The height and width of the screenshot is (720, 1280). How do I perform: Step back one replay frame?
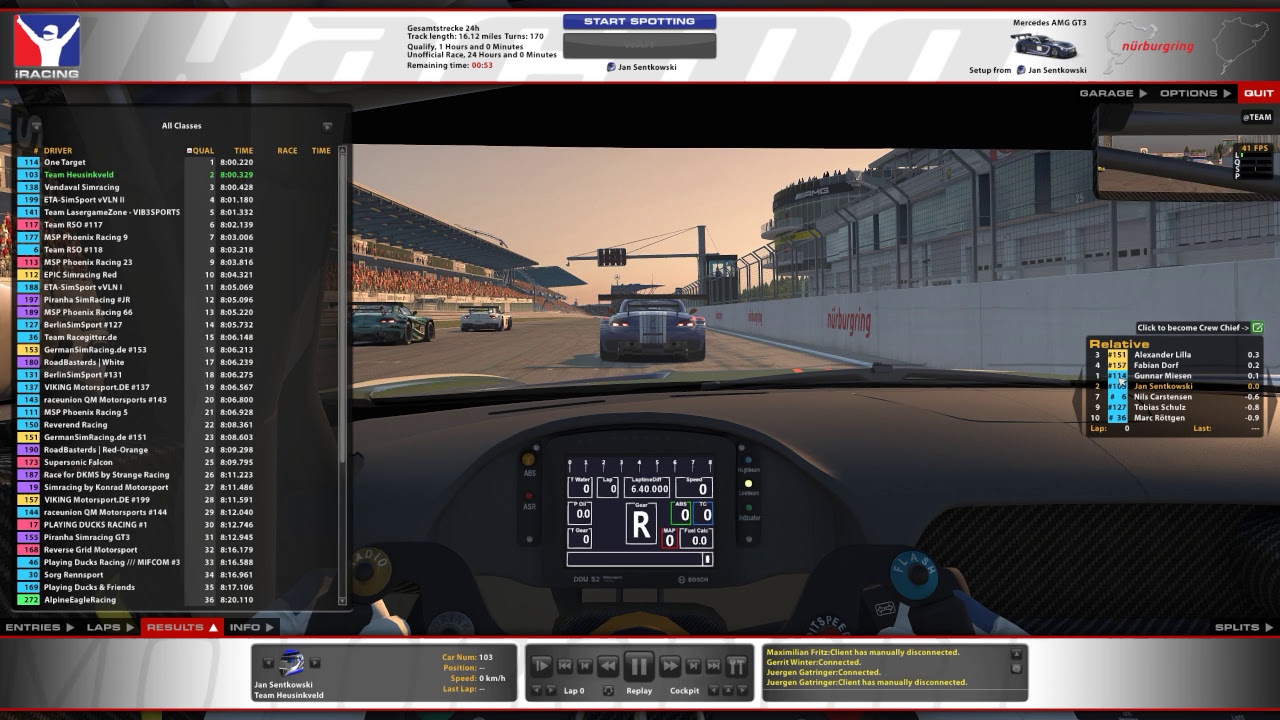tap(585, 666)
